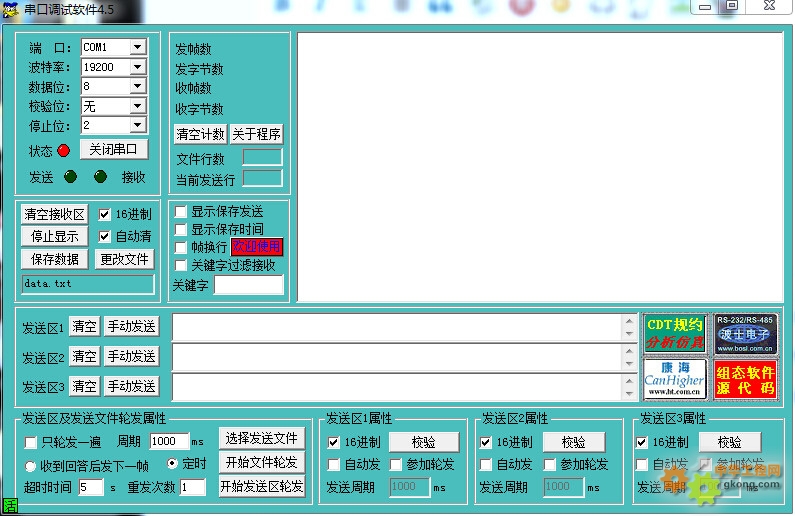The image size is (795, 516).
Task: Enable 显示保存发送 checkbox
Action: 180,211
